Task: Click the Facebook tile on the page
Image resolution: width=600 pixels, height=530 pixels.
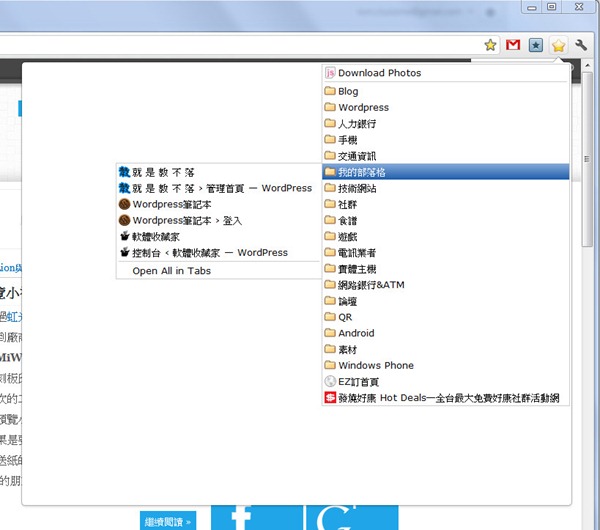Action: click(256, 517)
